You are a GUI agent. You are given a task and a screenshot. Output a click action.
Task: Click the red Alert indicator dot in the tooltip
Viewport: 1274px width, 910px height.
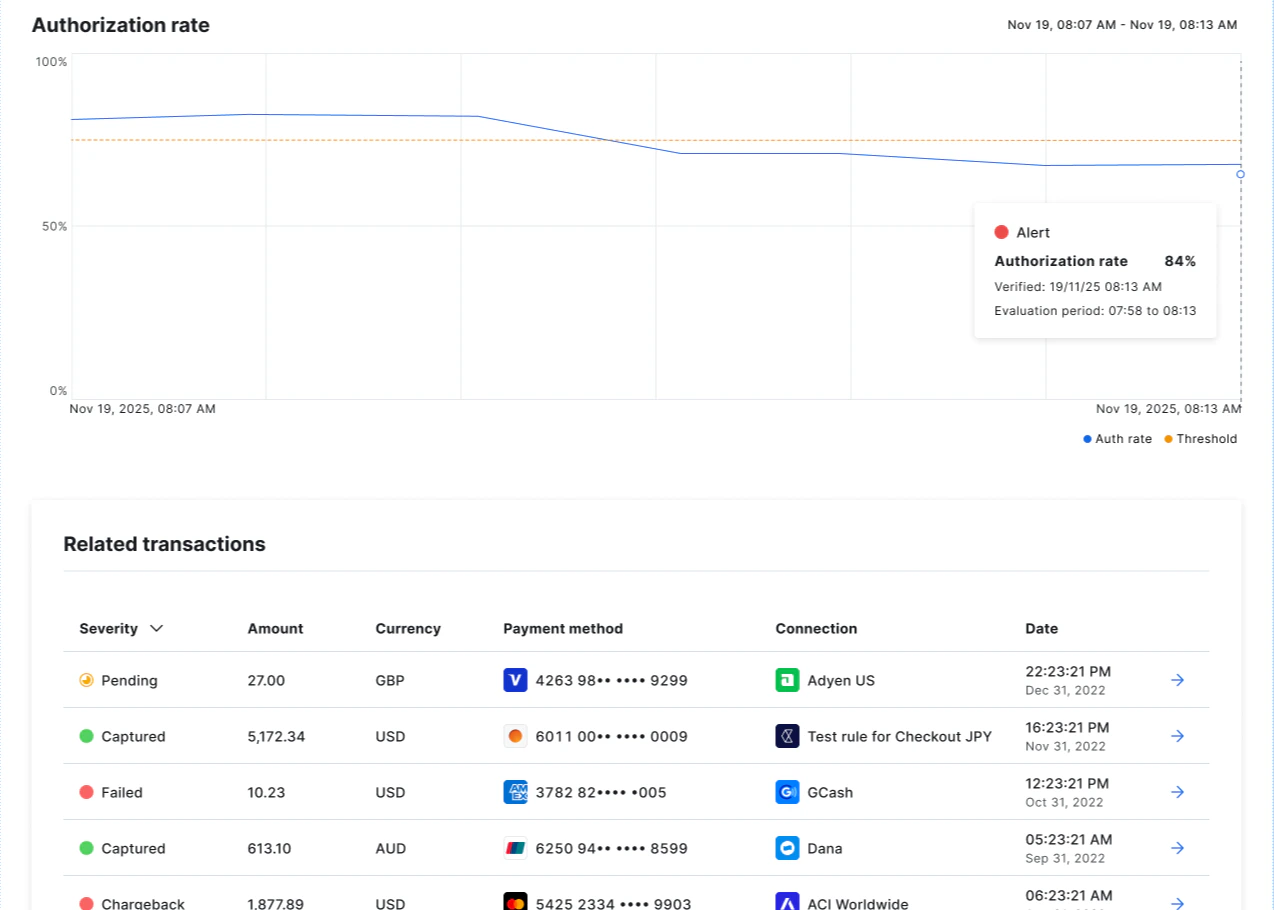[x=1001, y=231]
